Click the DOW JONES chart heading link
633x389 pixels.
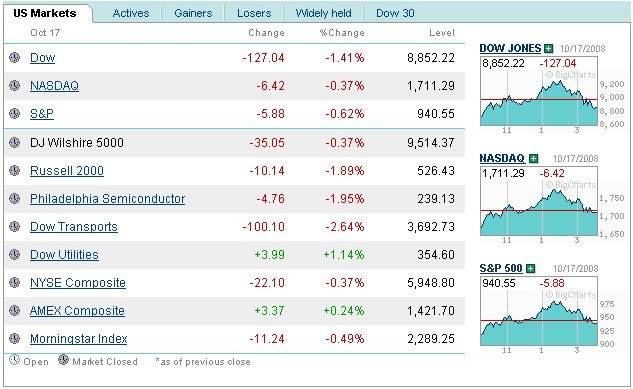pos(510,48)
